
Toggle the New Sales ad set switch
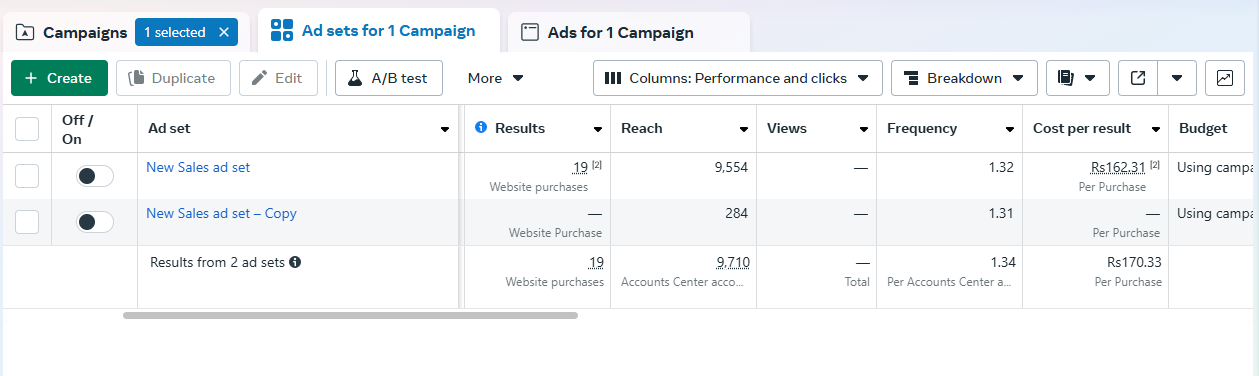coord(95,176)
